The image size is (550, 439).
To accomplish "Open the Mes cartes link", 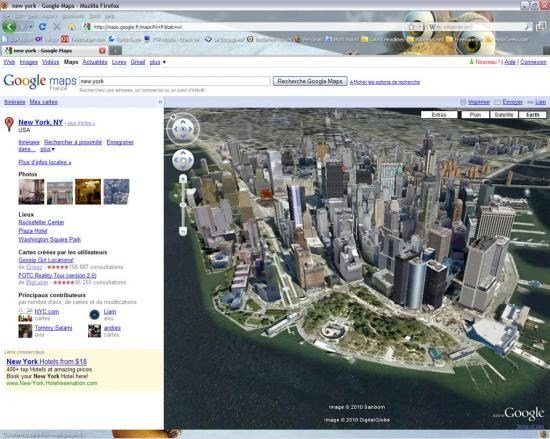I will 43,102.
